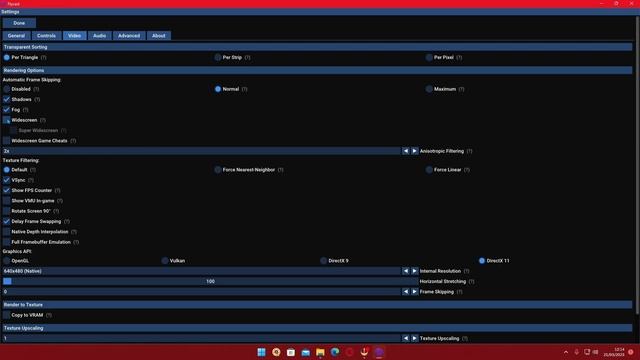Show help icon next to Widescreen Game Cheats
Viewport: 640px width, 360px height.
(x=73, y=141)
